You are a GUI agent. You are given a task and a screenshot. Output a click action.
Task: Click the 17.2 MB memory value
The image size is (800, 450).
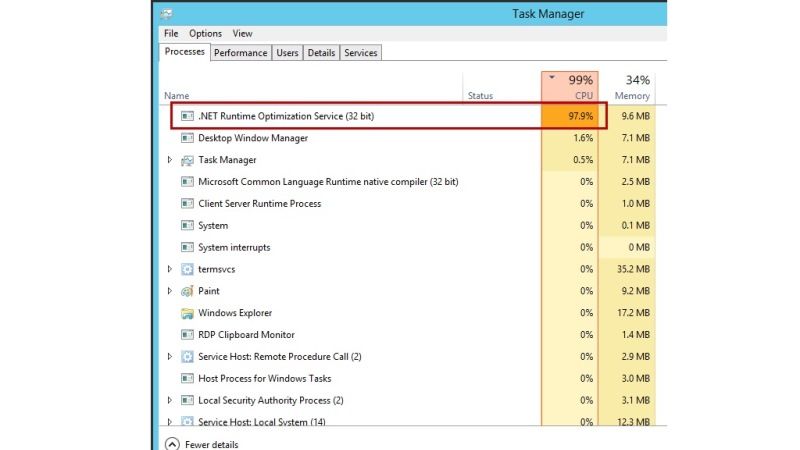pos(633,313)
